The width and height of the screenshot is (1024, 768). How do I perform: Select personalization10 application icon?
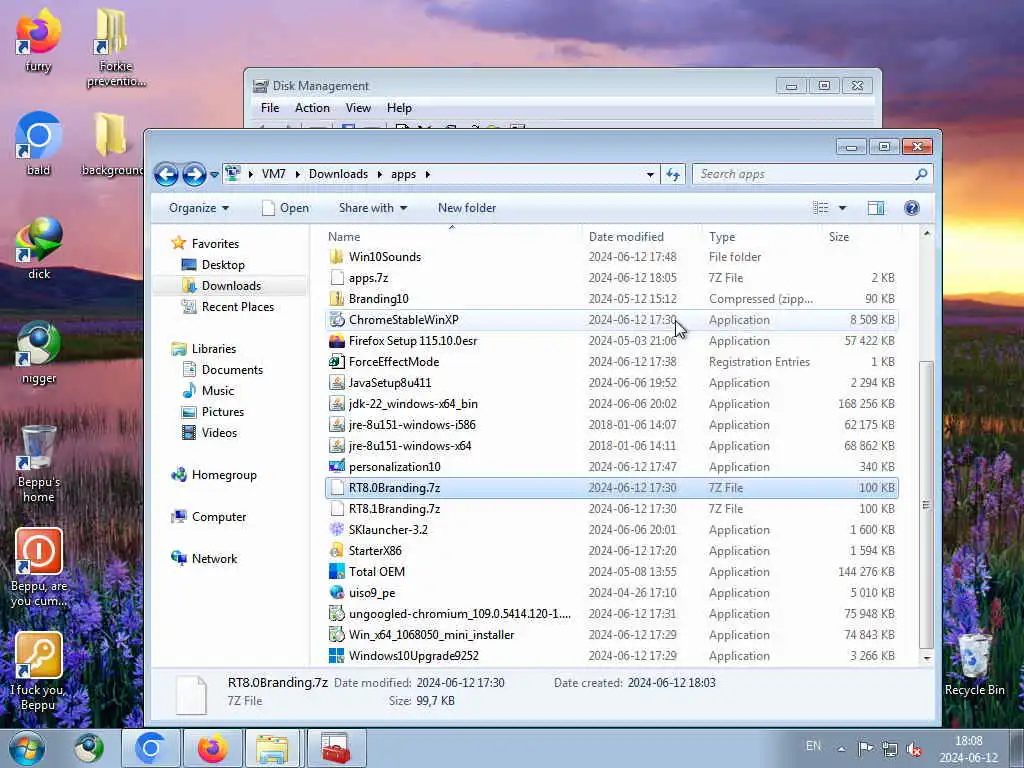pyautogui.click(x=336, y=466)
